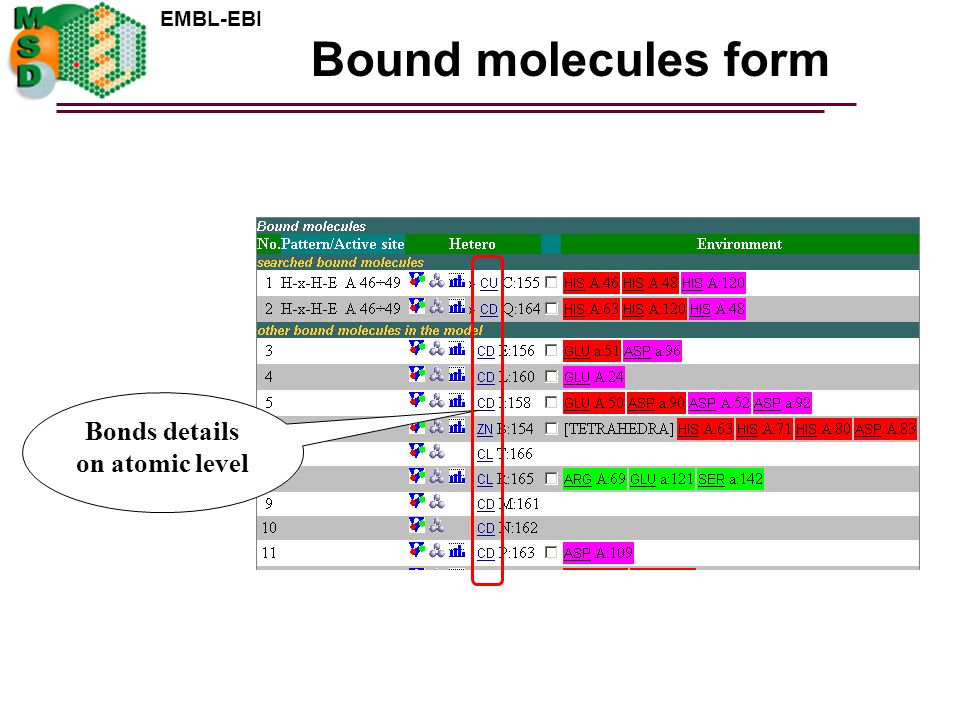Click the MSD logo at top left
This screenshot has width=960, height=720.
[78, 51]
